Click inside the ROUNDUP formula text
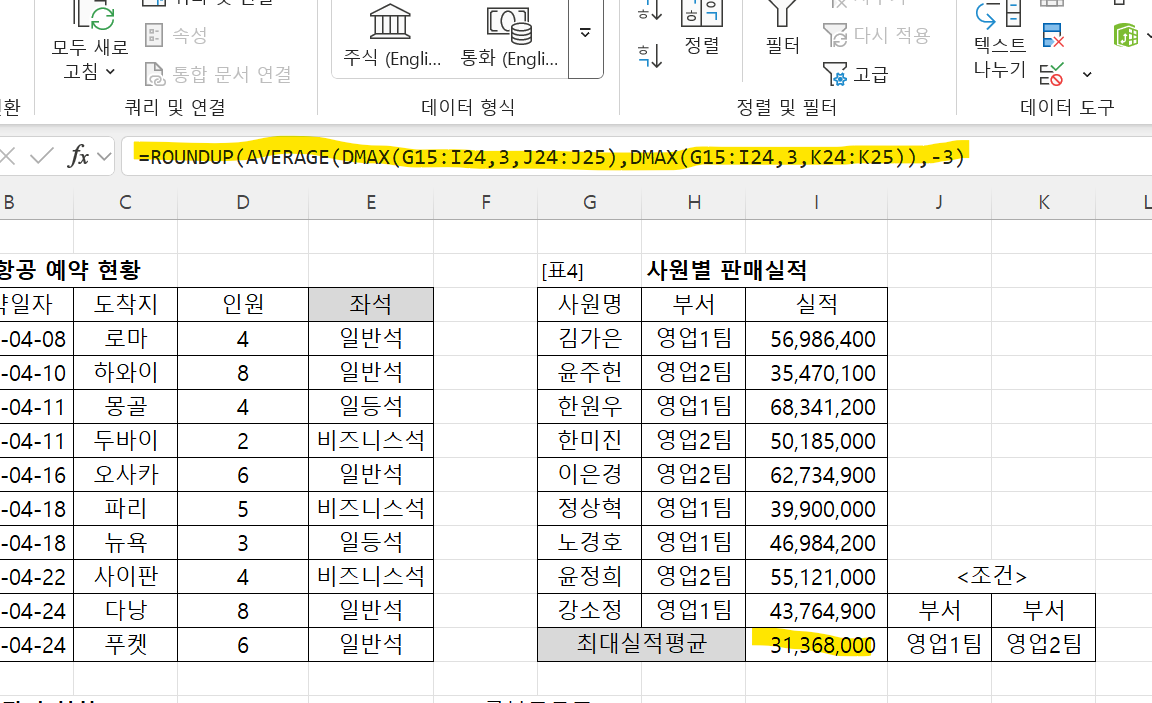The height and width of the screenshot is (703, 1152). [x=550, y=157]
